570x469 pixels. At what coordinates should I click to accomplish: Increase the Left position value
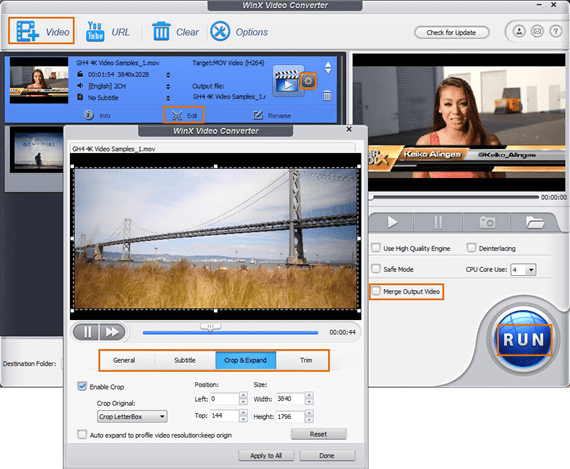[x=244, y=396]
